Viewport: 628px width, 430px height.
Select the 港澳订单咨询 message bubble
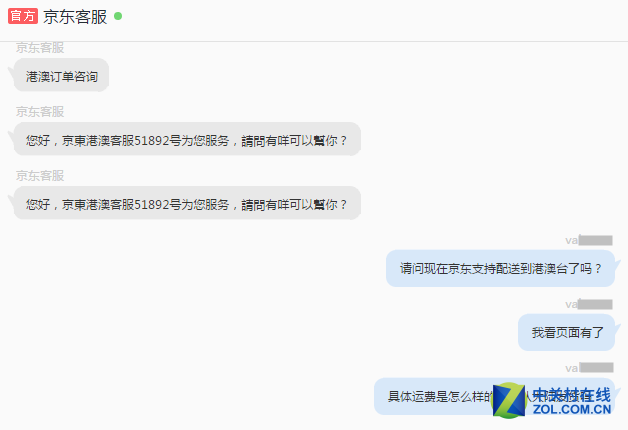click(x=61, y=75)
